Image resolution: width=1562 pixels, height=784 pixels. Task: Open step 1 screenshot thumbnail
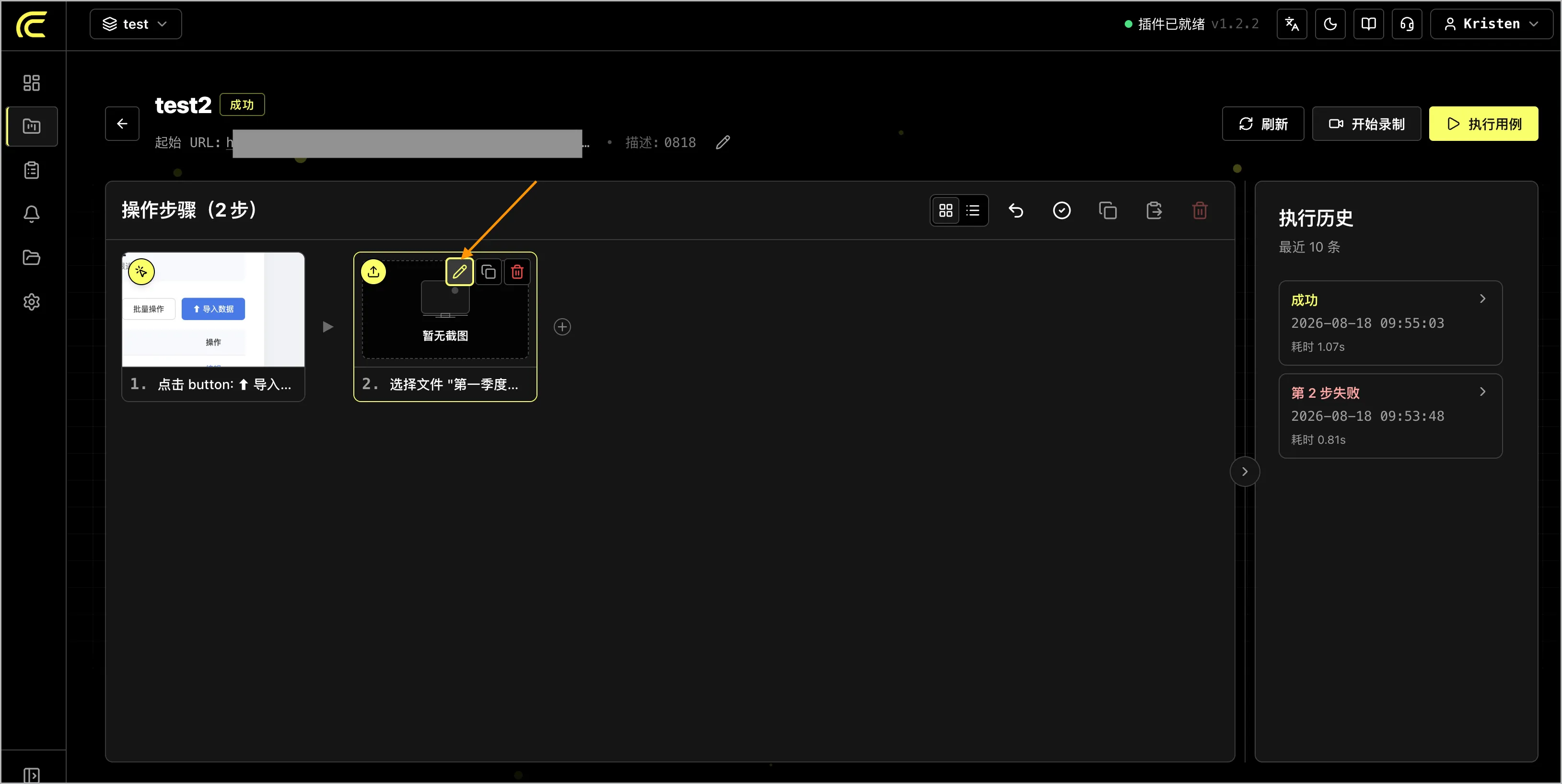tap(213, 310)
